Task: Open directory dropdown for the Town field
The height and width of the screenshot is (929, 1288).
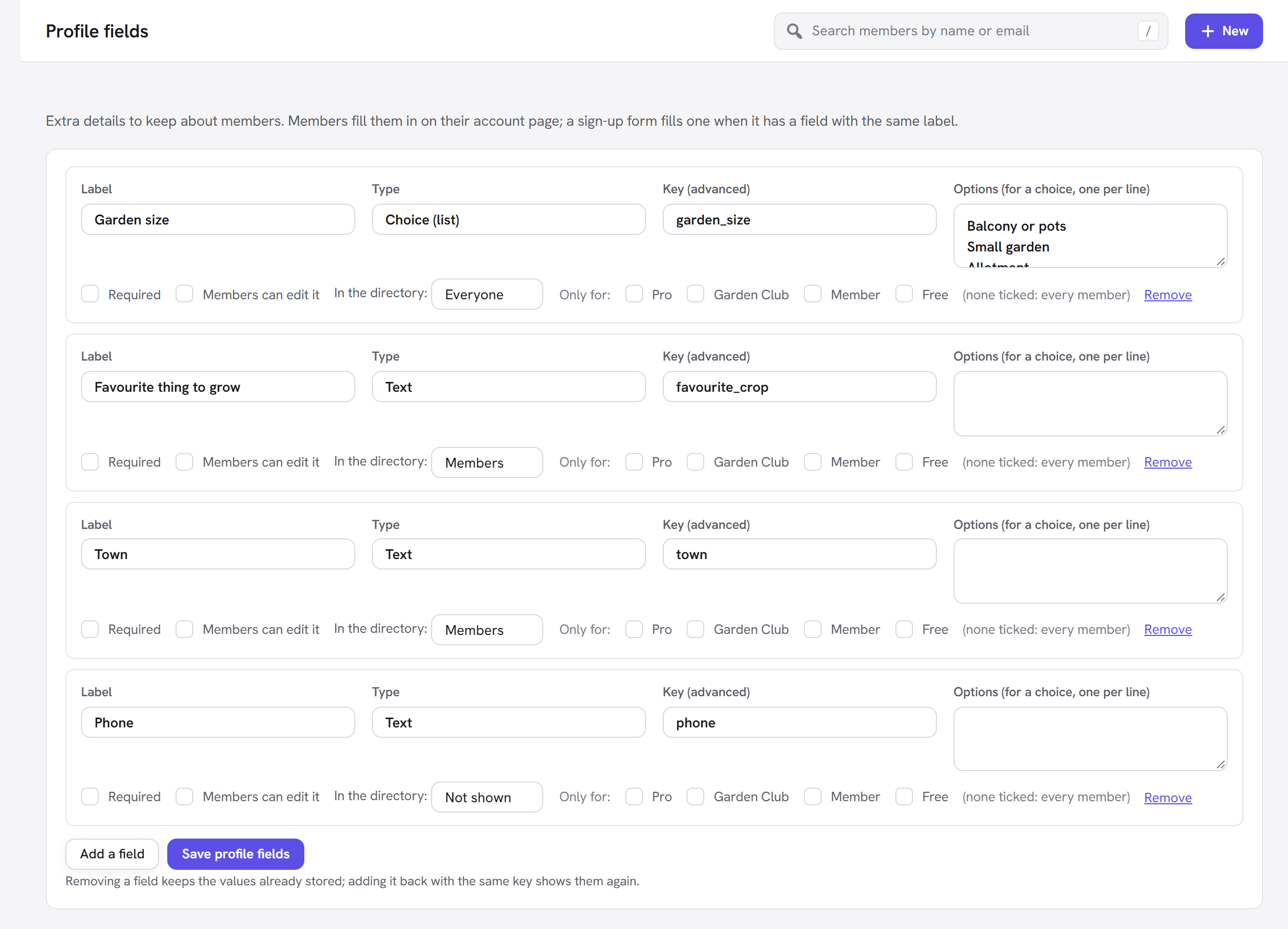Action: point(487,630)
